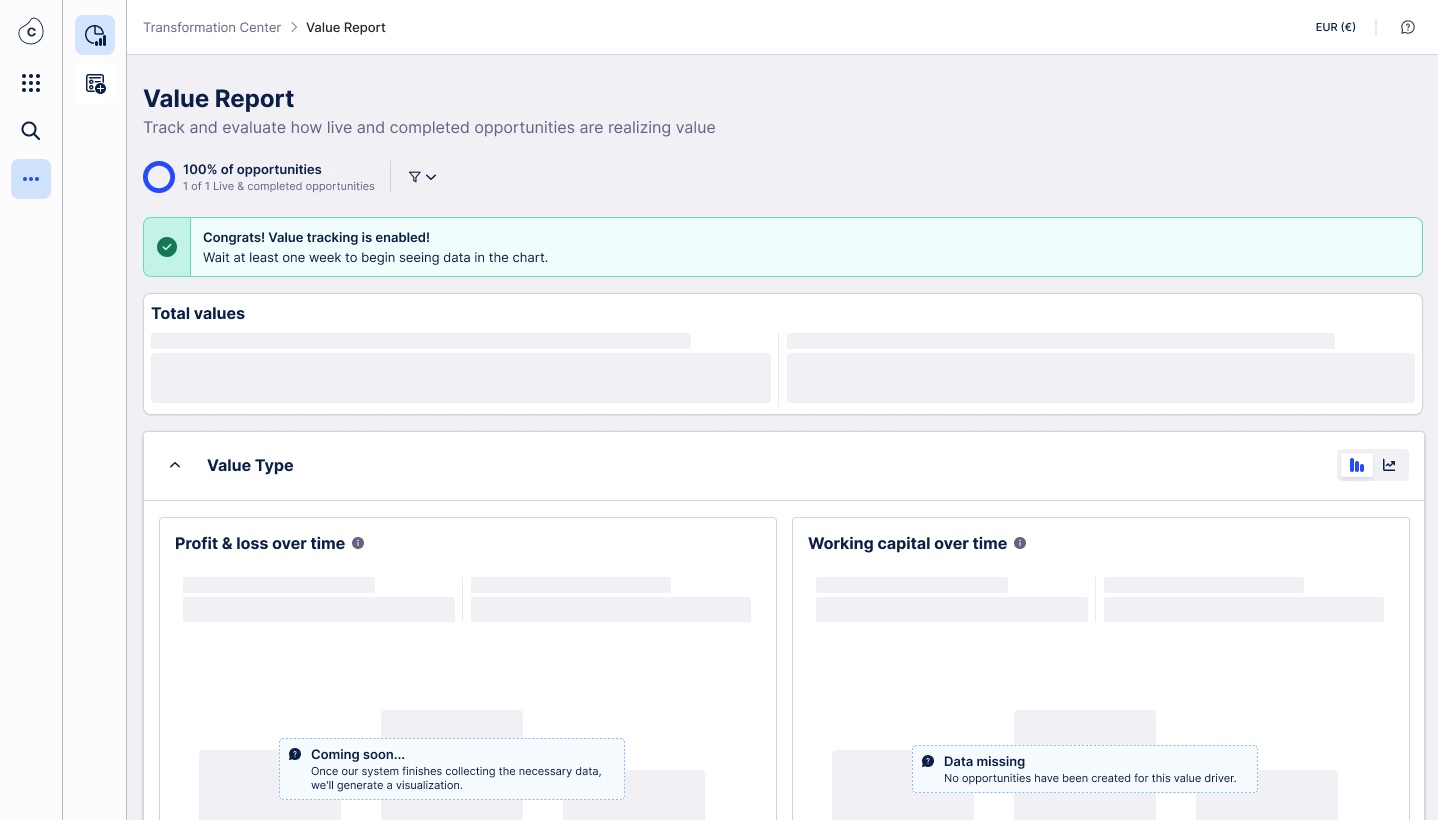Click the 'Data missing' notice heading

point(984,761)
